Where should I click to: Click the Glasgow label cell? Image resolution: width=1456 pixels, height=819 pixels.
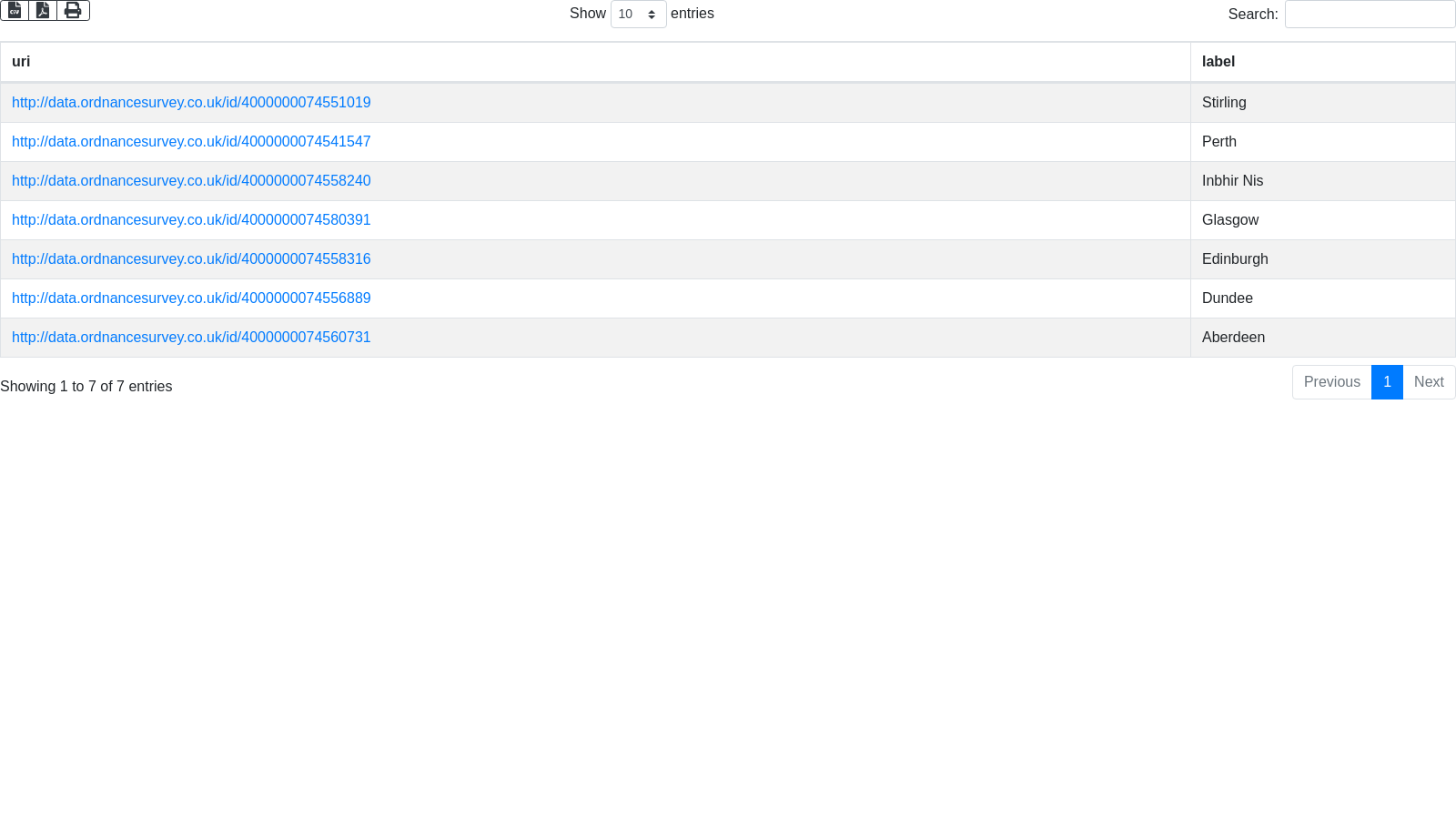pos(1230,220)
